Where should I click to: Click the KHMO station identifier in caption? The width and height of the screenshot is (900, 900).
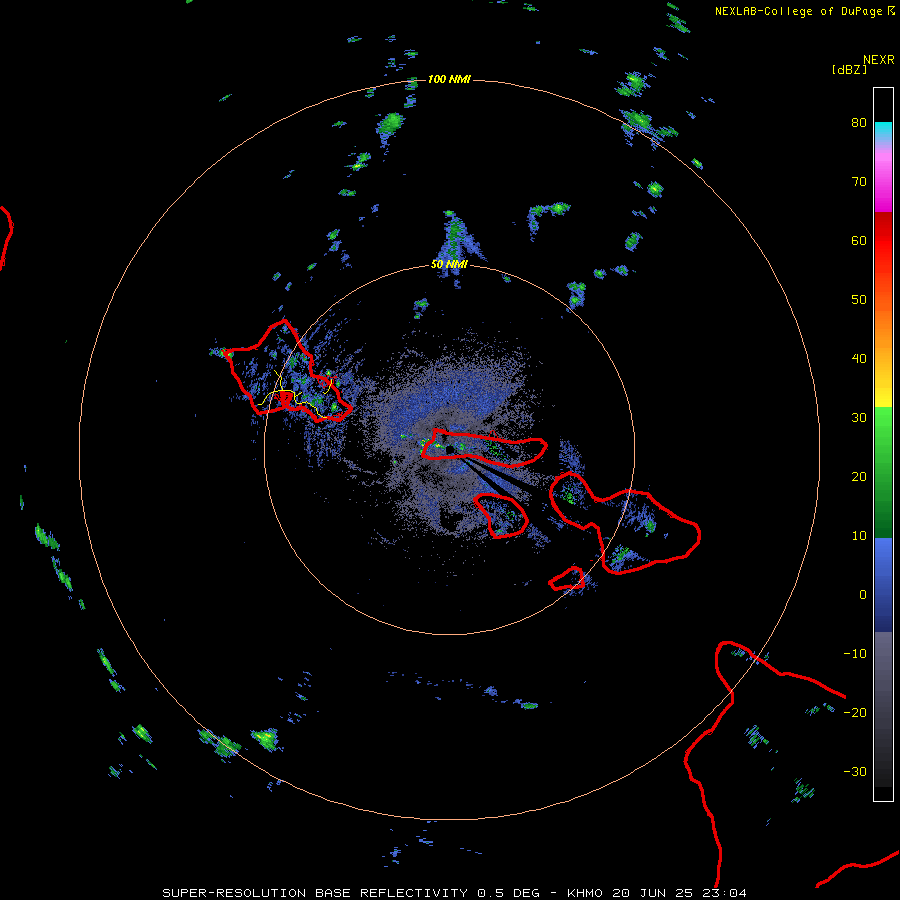point(585,893)
